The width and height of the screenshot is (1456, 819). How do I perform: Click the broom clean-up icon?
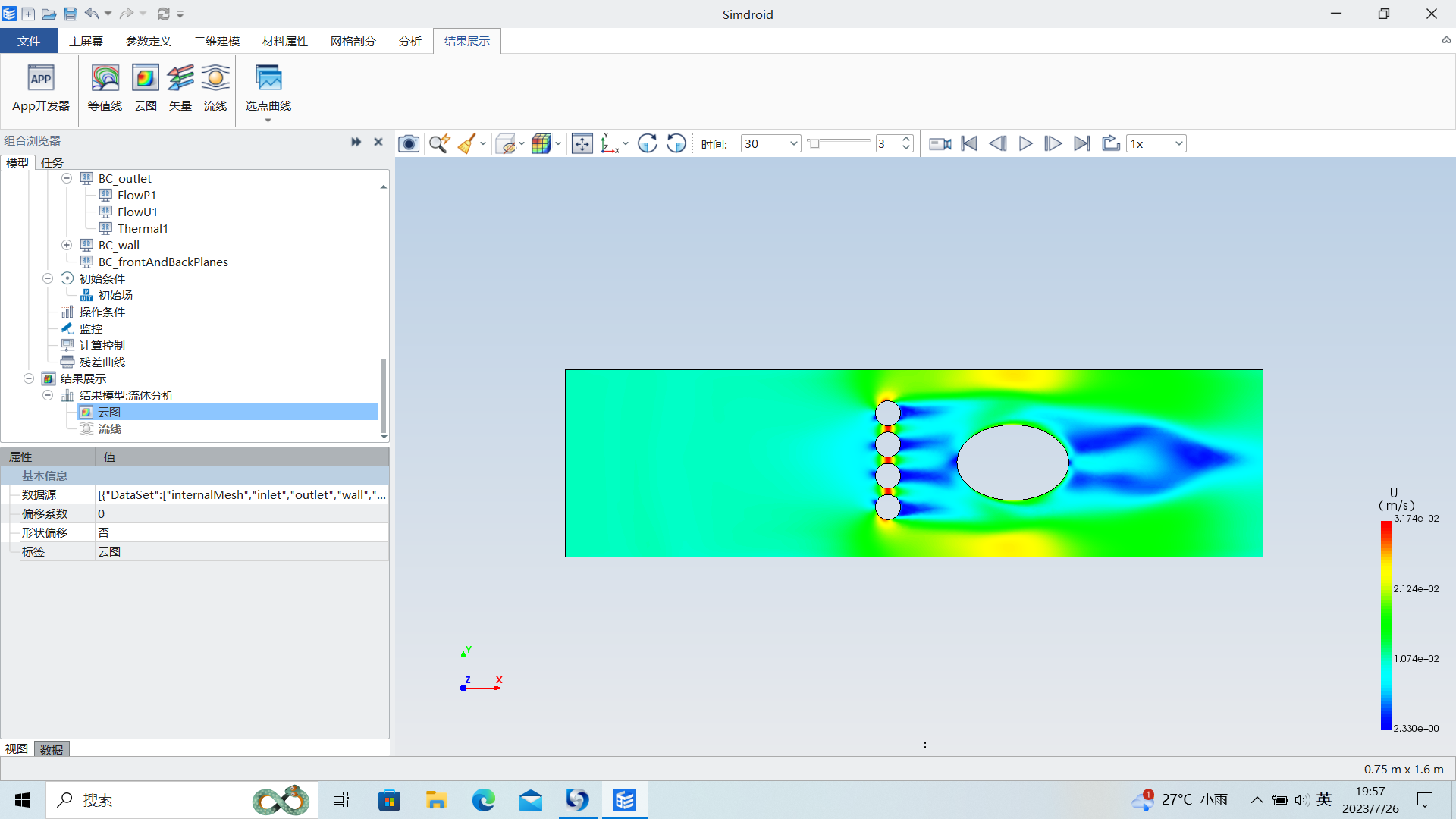pyautogui.click(x=467, y=143)
